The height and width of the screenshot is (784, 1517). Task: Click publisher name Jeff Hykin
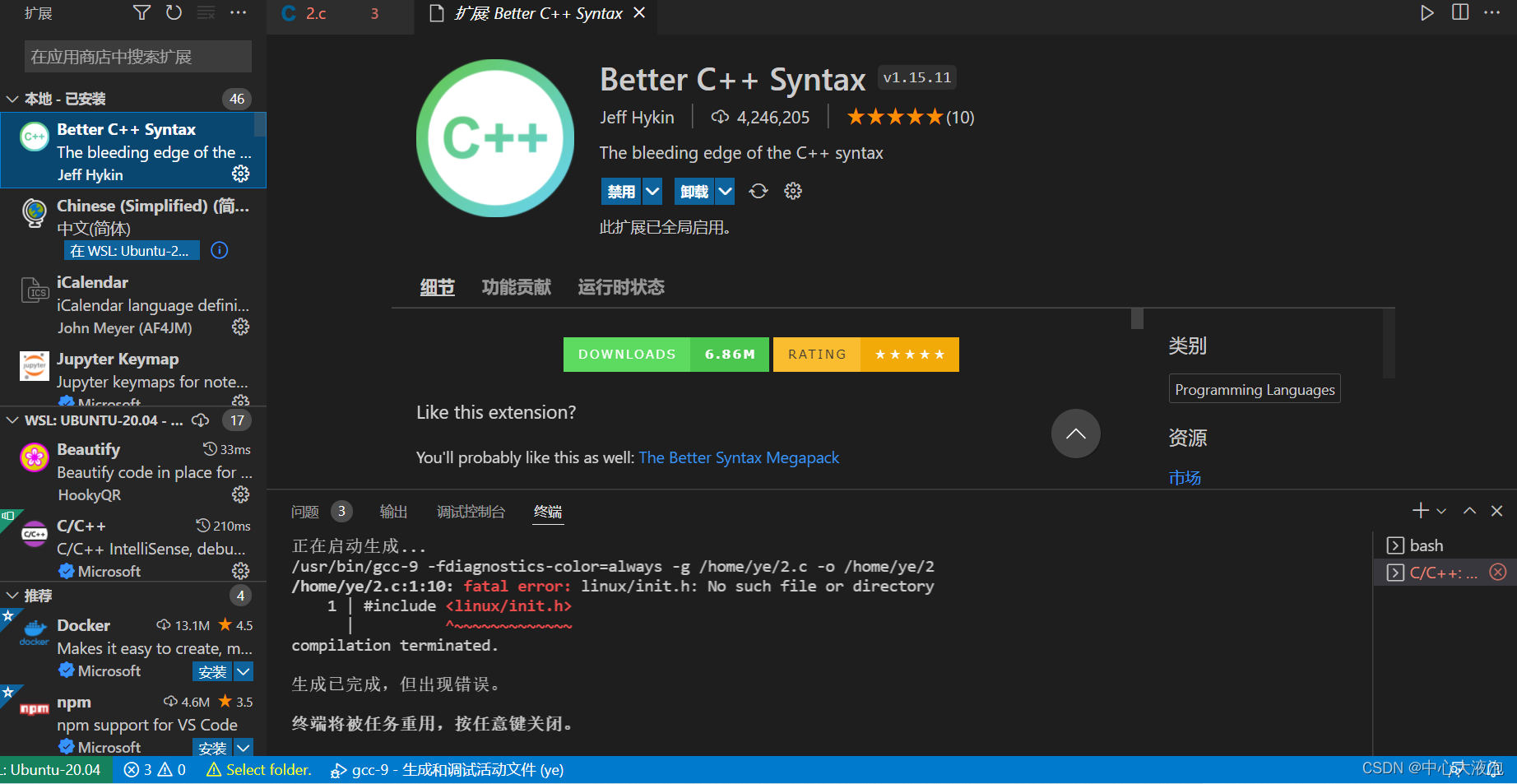point(637,118)
